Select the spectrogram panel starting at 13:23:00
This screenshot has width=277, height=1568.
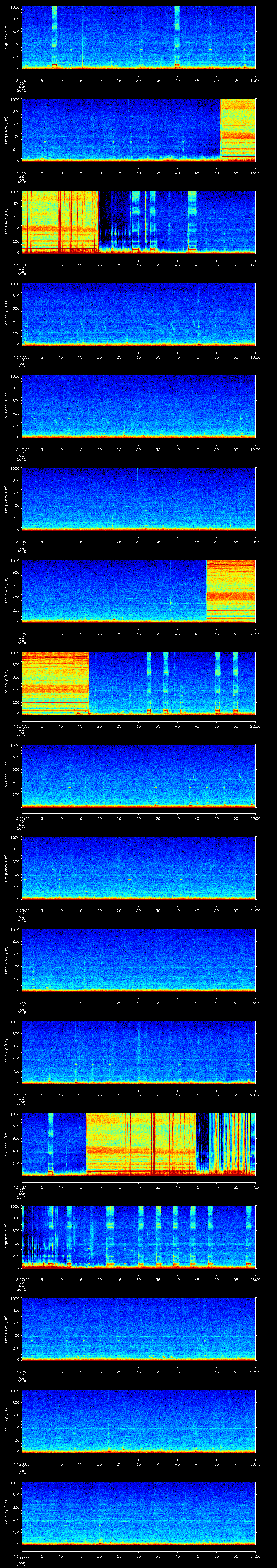tap(139, 868)
